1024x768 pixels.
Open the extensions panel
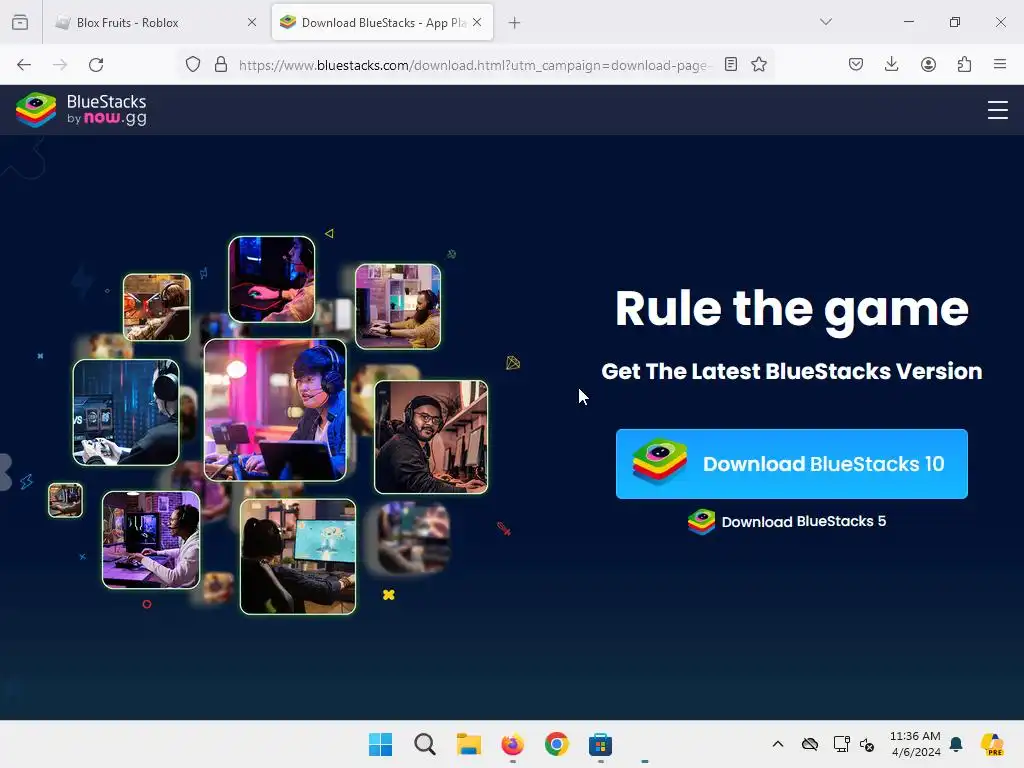[x=965, y=64]
